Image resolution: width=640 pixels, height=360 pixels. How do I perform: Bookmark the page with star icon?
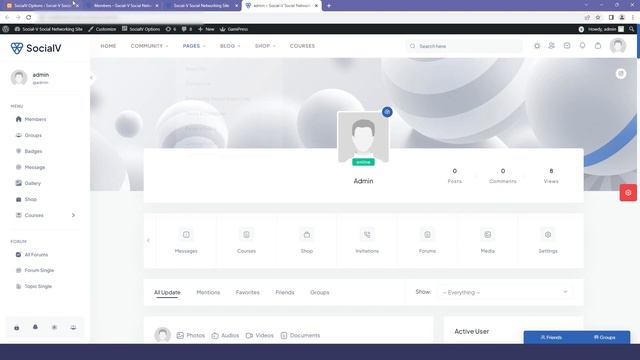coord(598,17)
